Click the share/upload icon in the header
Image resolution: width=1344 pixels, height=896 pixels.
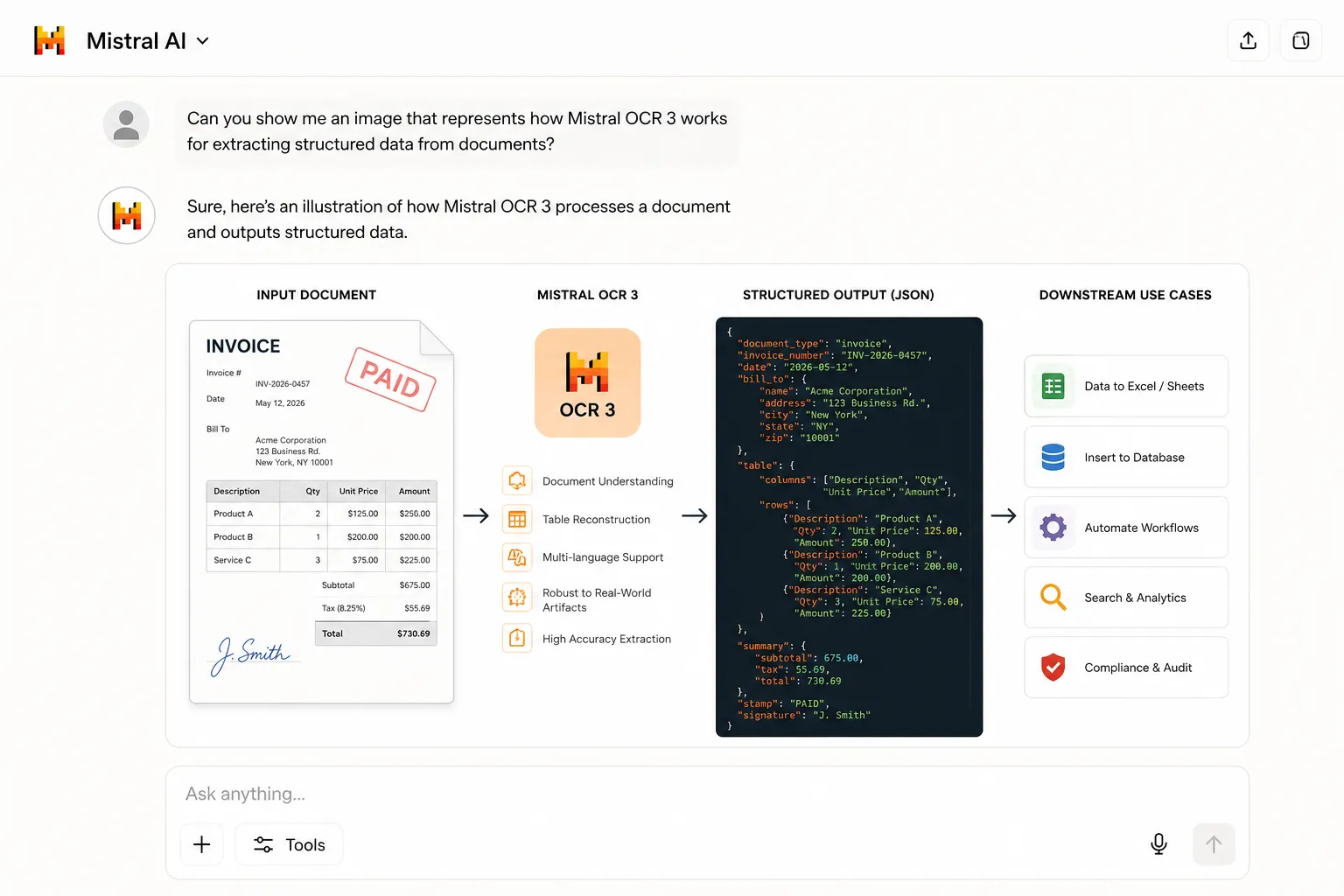[1249, 40]
